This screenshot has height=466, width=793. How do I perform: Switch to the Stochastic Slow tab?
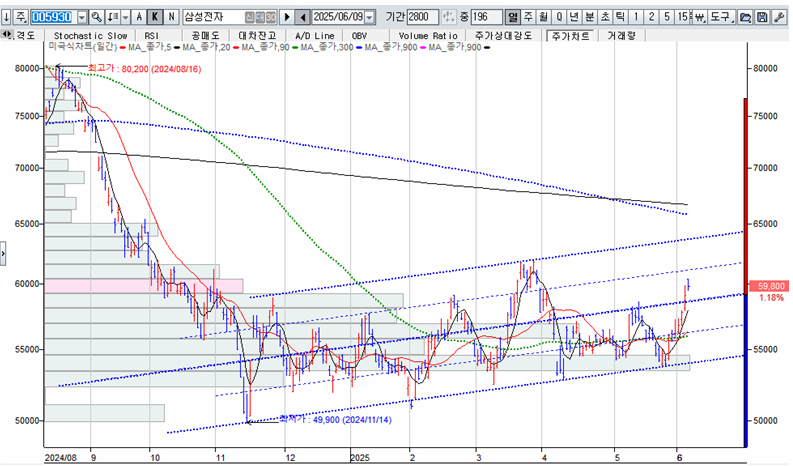coord(90,36)
